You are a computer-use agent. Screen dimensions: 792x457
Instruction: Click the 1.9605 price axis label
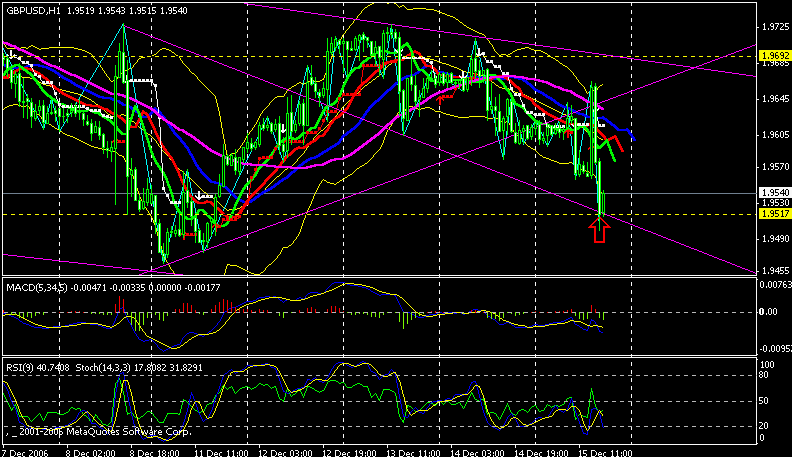click(x=775, y=135)
